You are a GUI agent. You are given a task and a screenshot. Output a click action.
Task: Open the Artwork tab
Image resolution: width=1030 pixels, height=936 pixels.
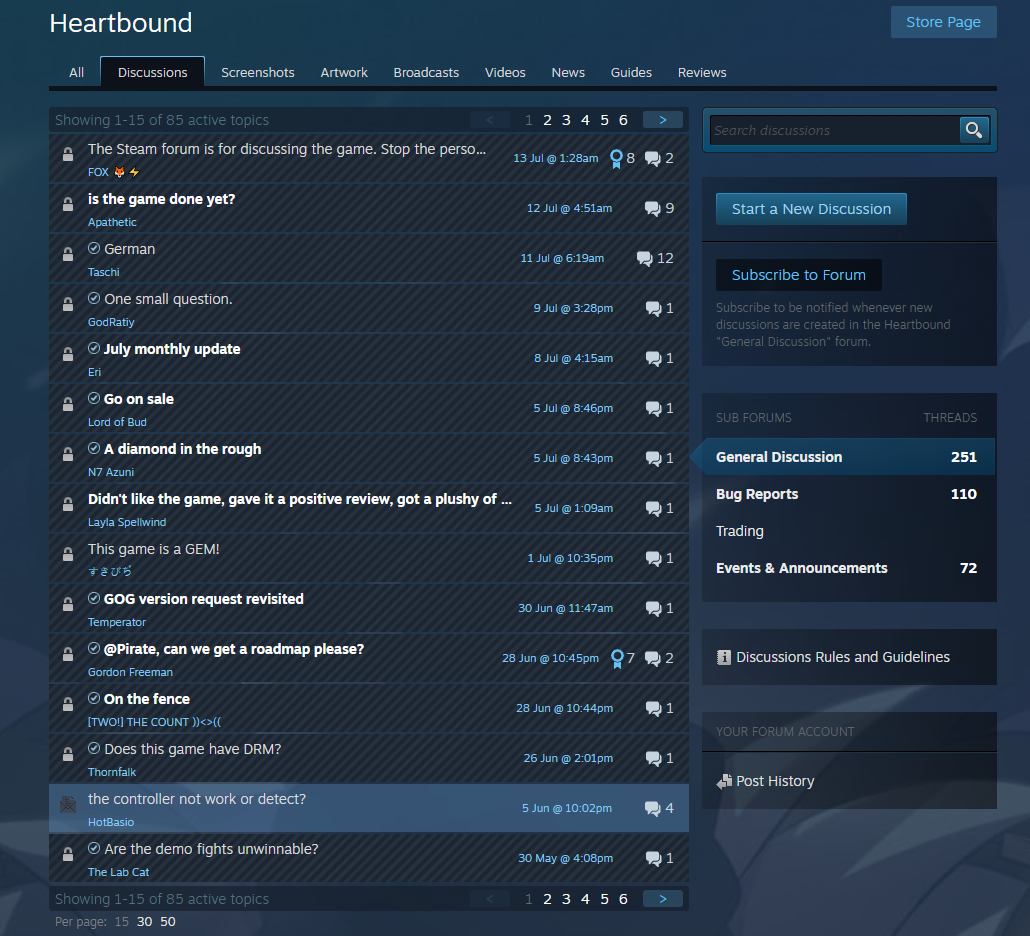tap(344, 72)
